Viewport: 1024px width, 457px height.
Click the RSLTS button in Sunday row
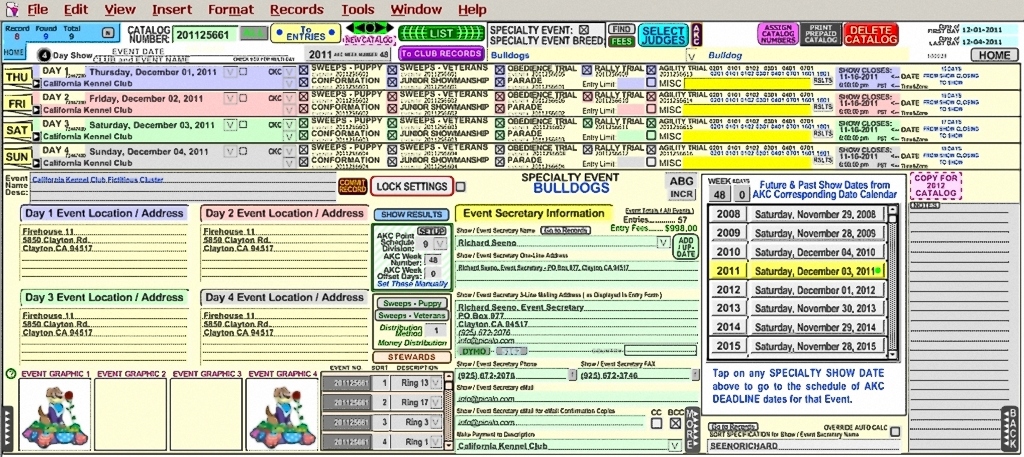[x=824, y=162]
